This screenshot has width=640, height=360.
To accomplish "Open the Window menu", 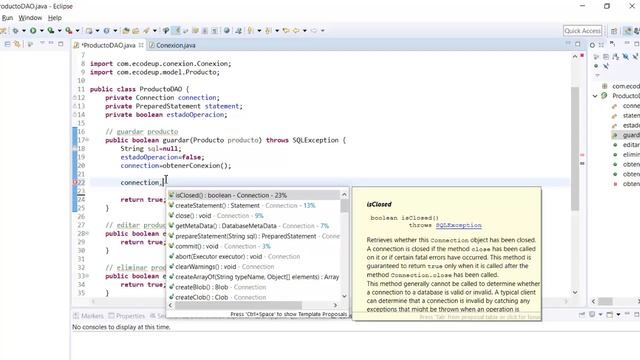I will coord(30,18).
